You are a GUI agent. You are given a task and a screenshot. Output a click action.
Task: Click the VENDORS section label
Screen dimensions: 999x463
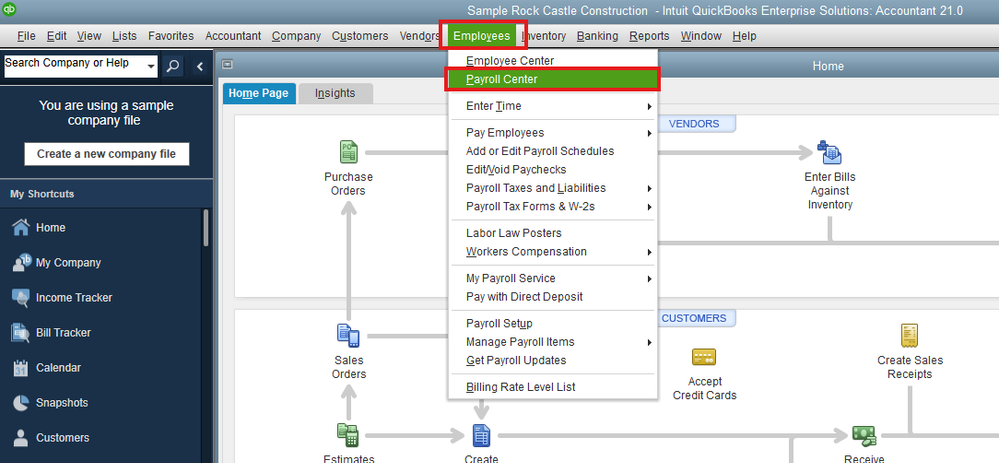[694, 124]
